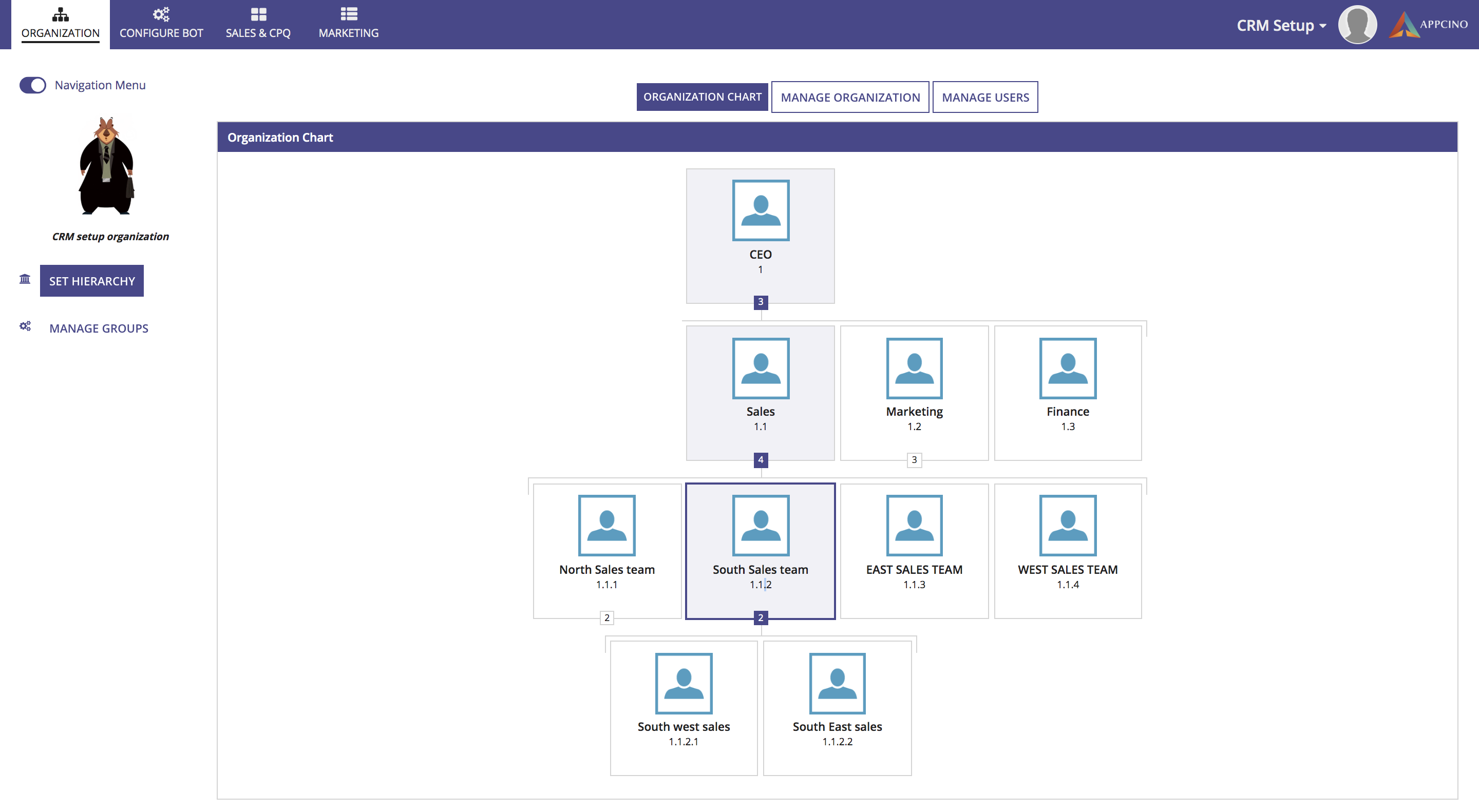This screenshot has width=1479, height=812.
Task: Open the Manage Groups link
Action: (x=99, y=329)
